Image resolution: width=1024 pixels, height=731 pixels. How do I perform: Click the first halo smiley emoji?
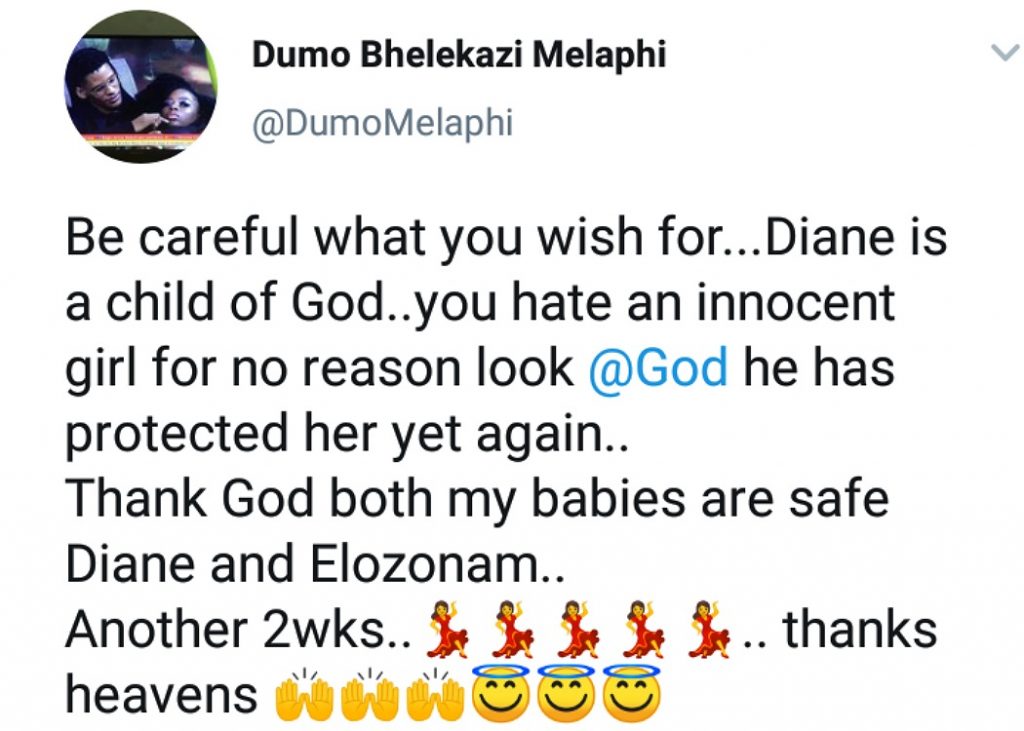(500, 692)
